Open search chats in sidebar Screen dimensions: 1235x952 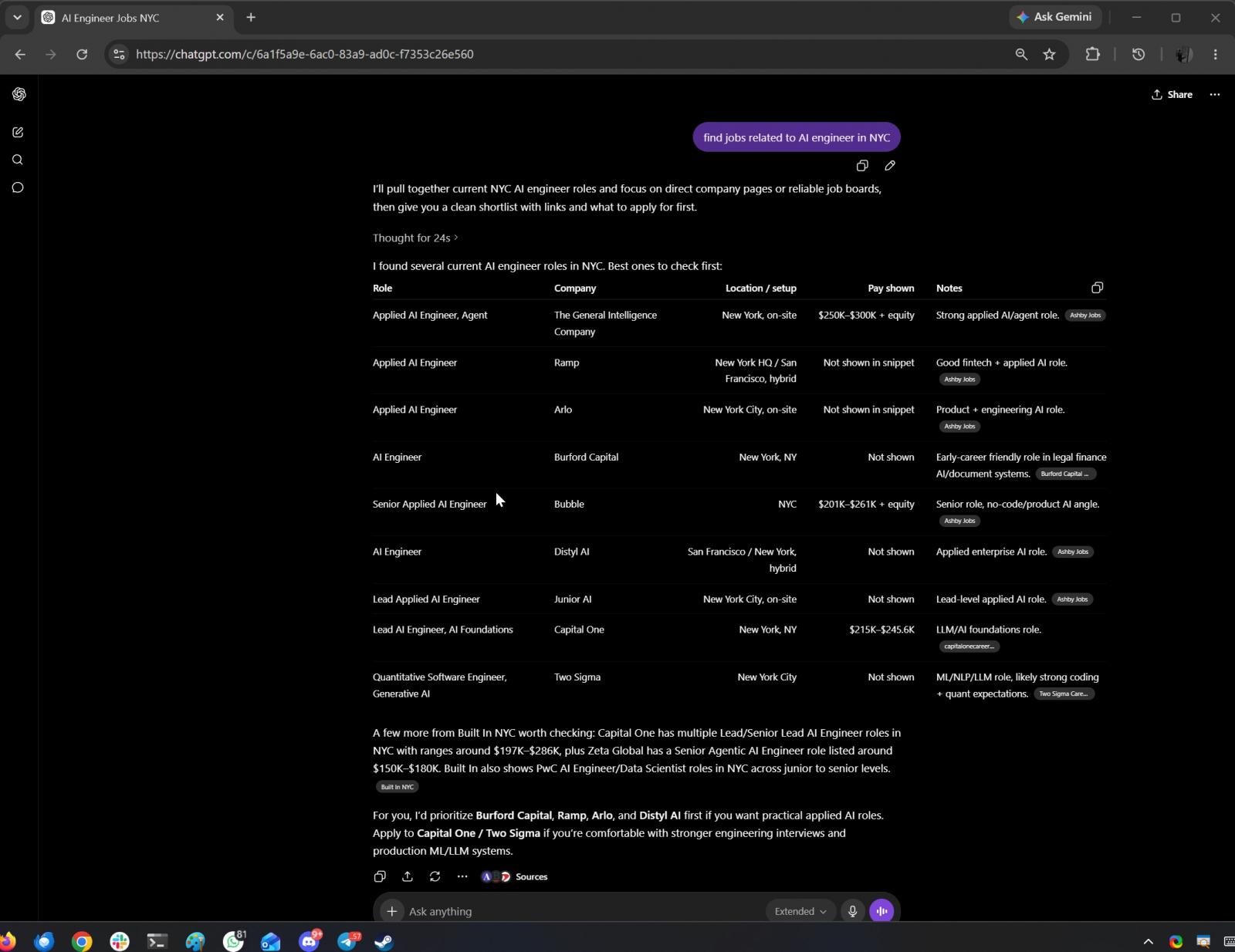[18, 160]
